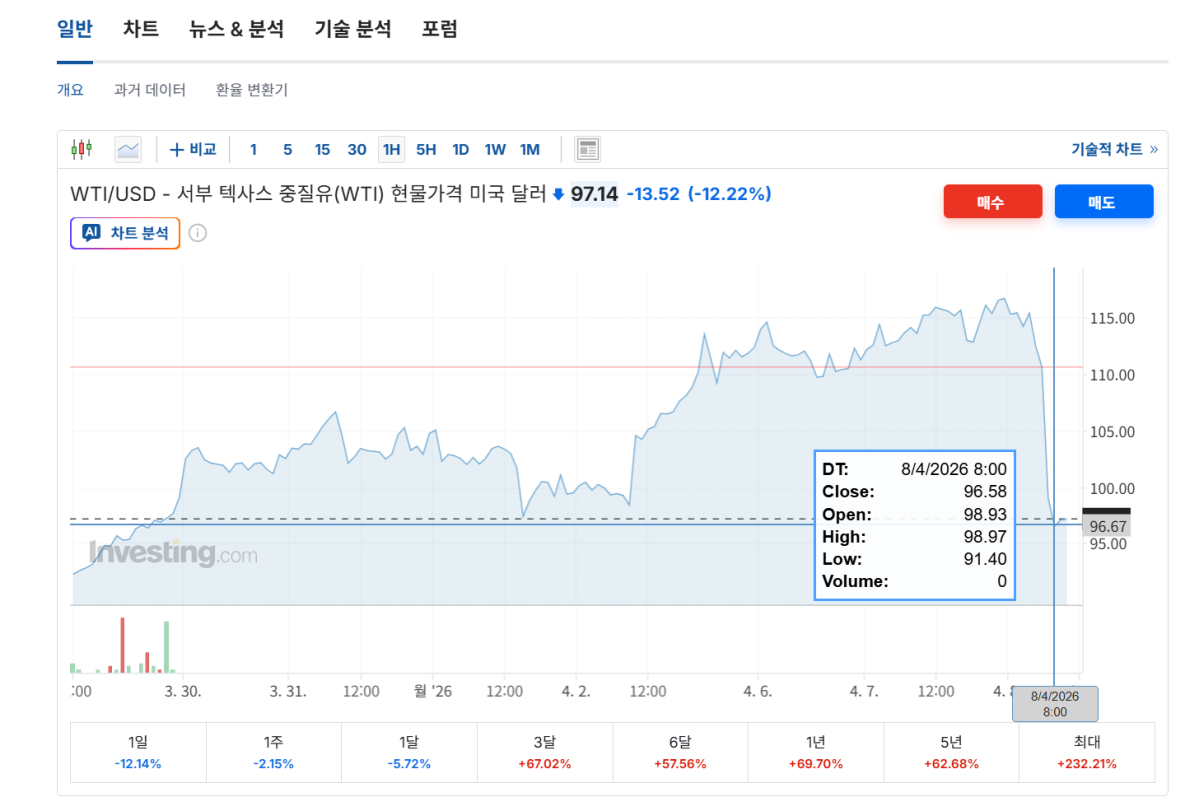Switch the interval to 1D
The height and width of the screenshot is (811, 1199).
click(460, 148)
